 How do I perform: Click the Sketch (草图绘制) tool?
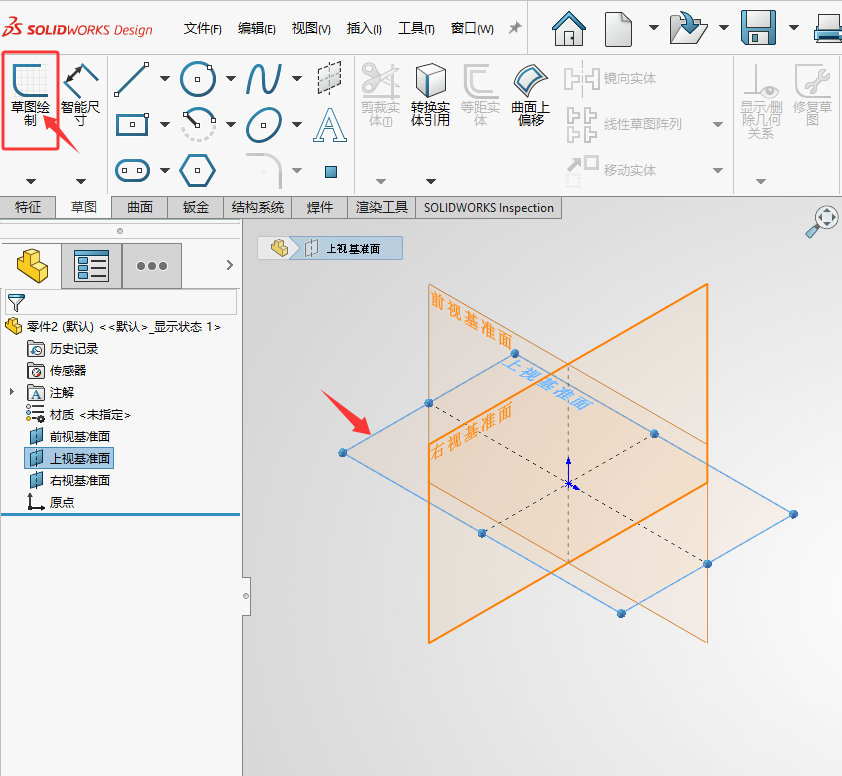coord(30,96)
